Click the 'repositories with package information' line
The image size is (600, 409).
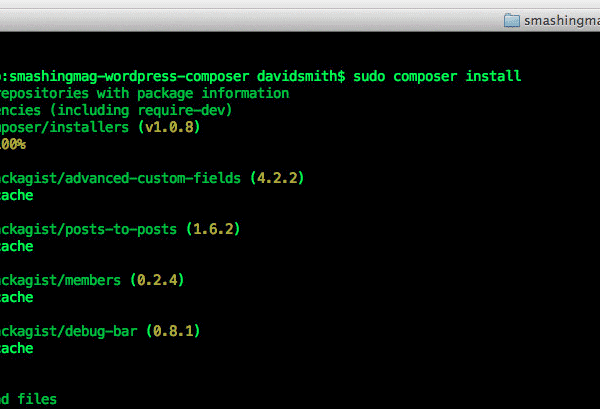click(x=145, y=93)
